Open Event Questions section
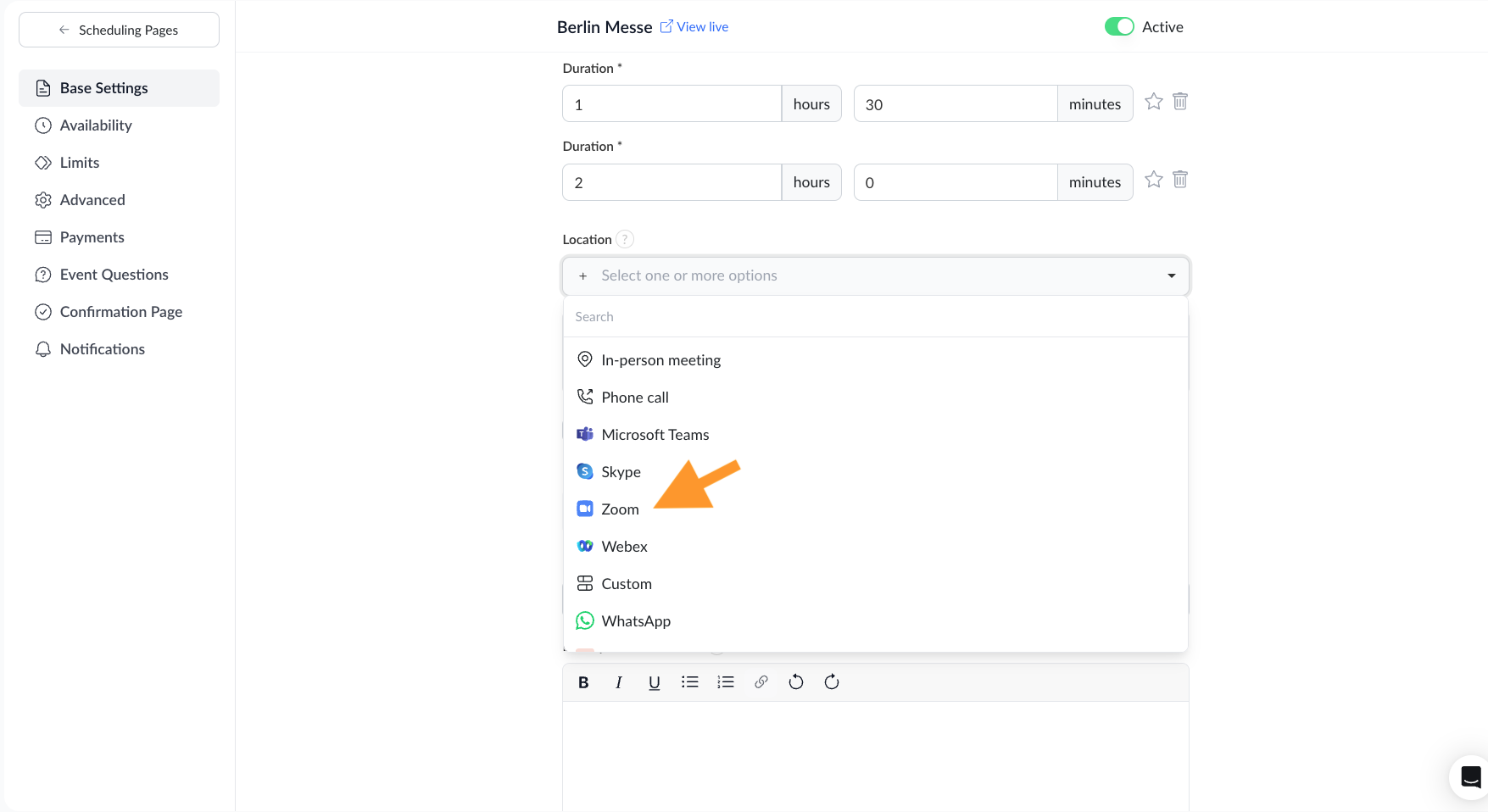1488x812 pixels. [119, 275]
